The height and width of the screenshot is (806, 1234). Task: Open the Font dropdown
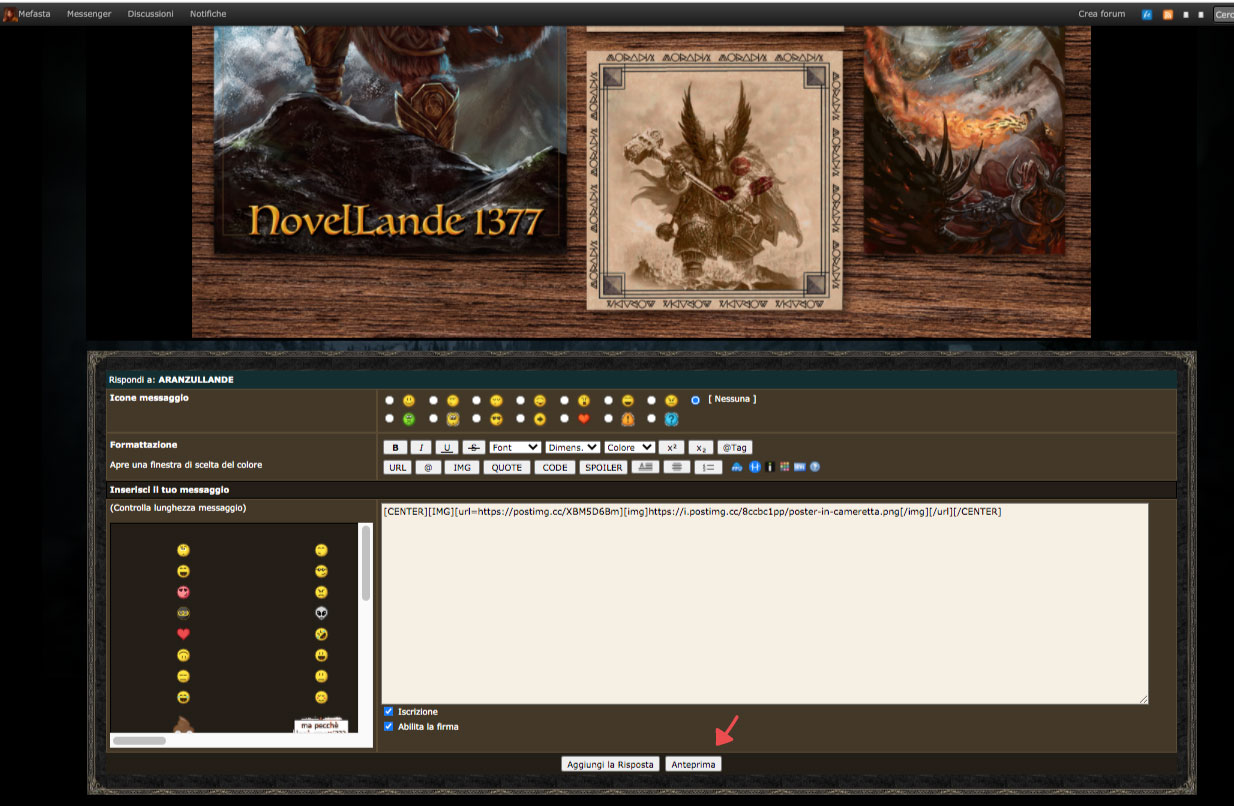pyautogui.click(x=515, y=448)
